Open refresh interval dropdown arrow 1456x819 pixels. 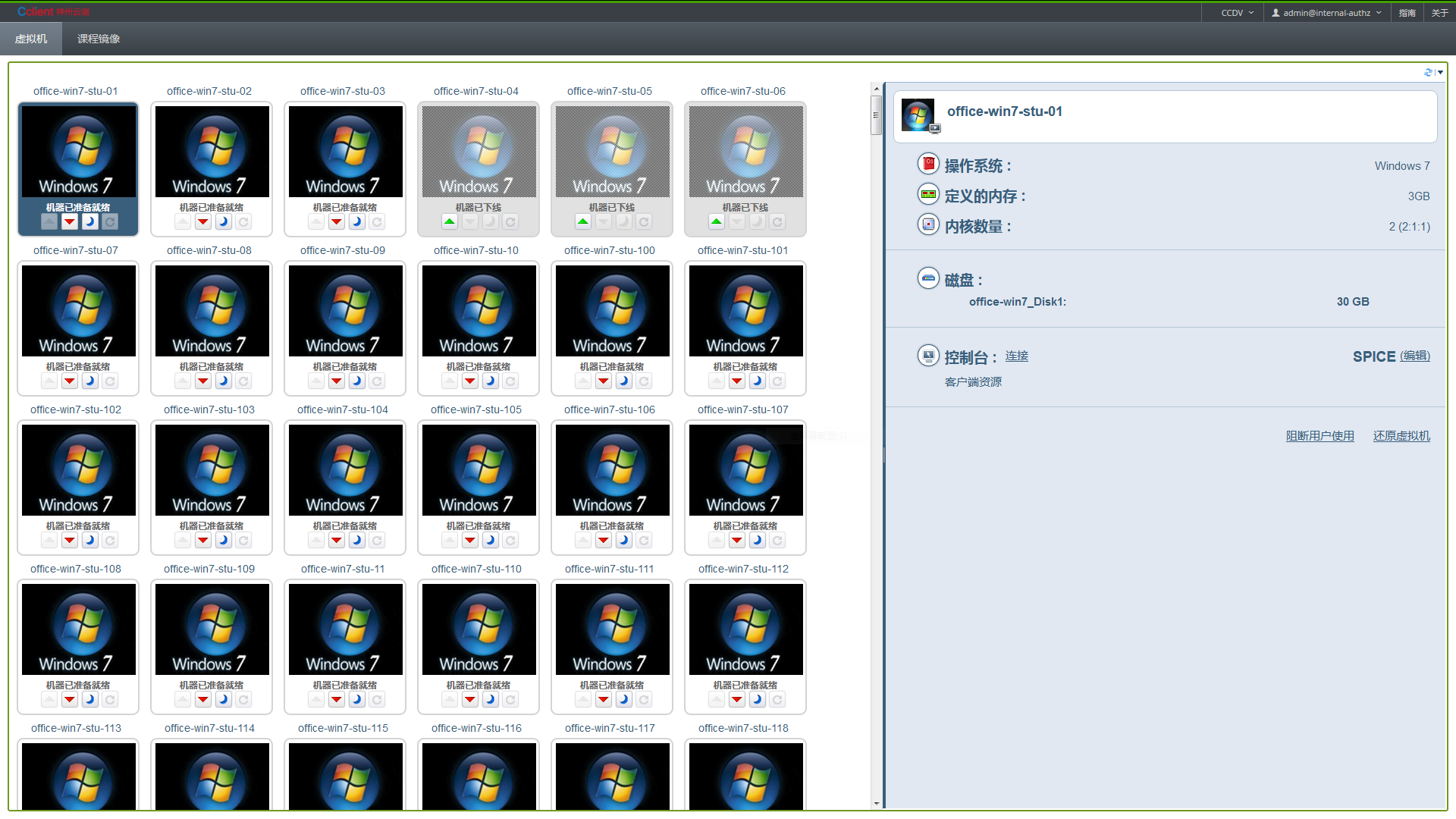[1440, 73]
